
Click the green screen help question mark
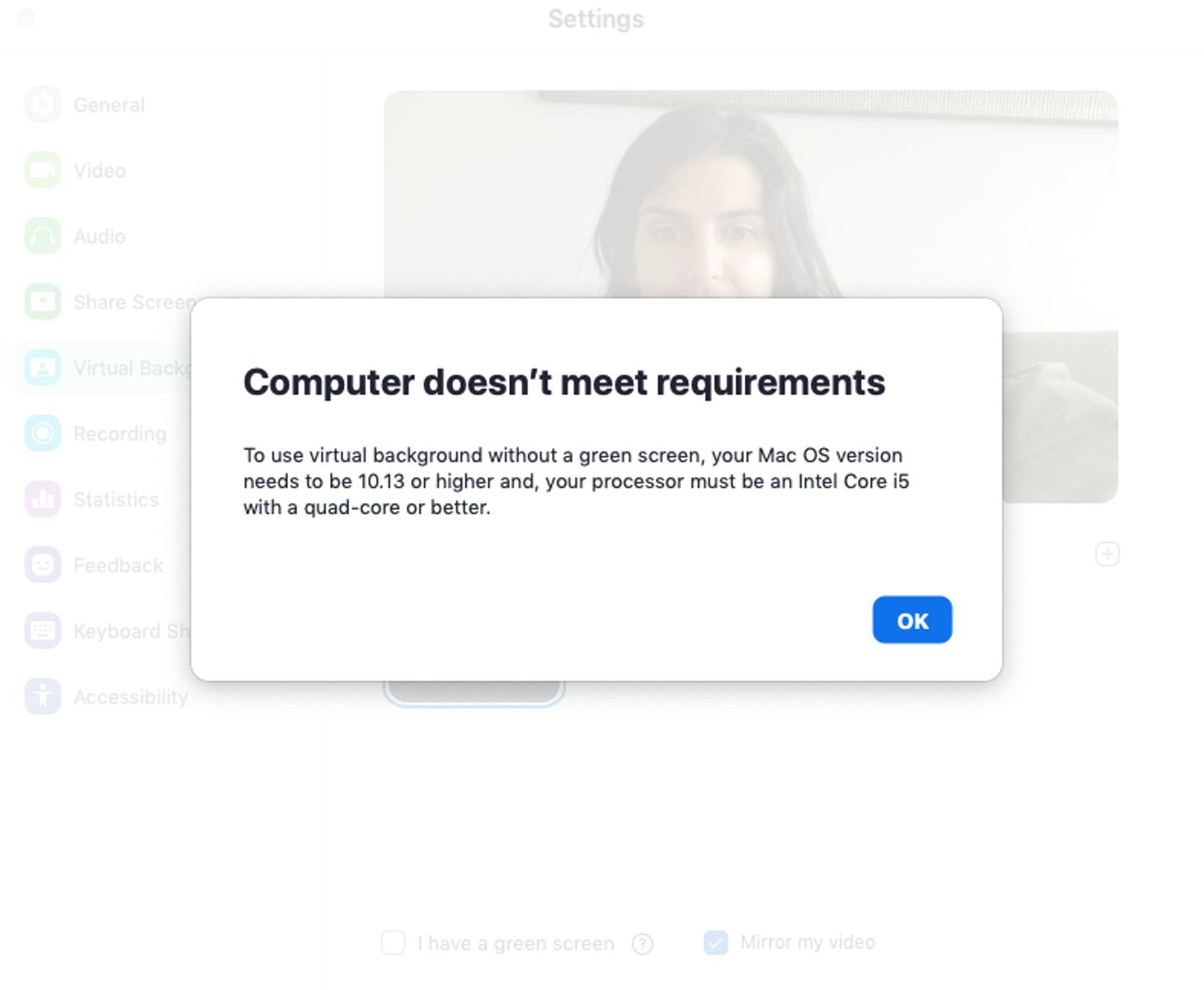click(642, 944)
